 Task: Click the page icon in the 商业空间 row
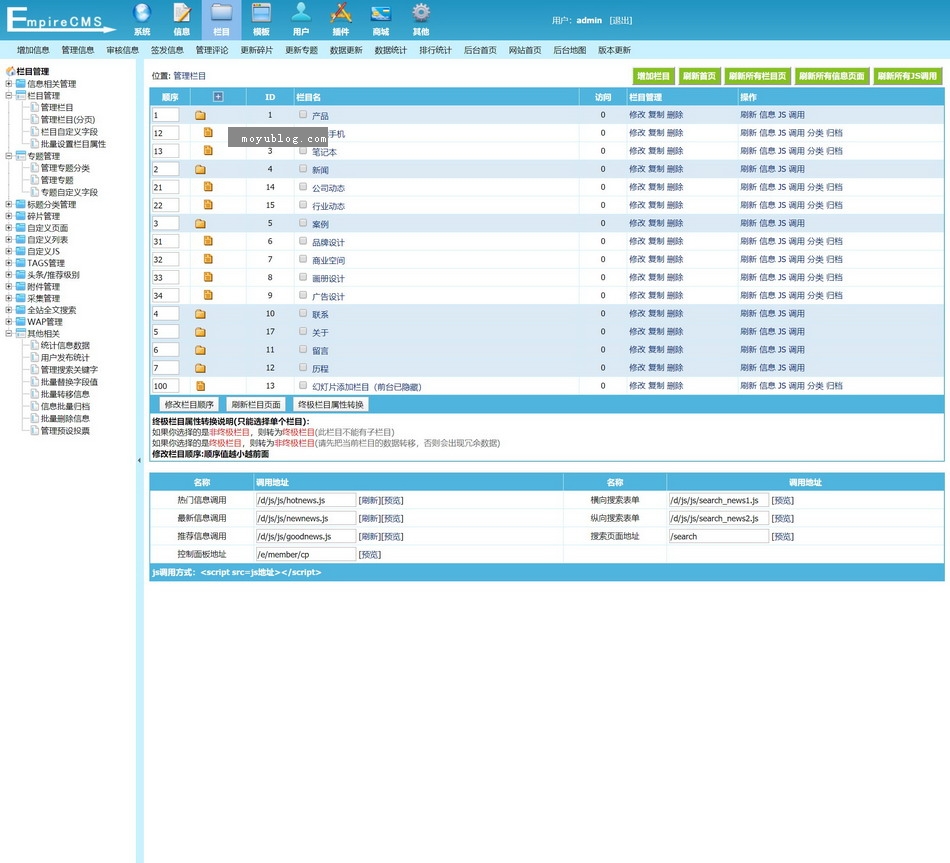[x=208, y=259]
